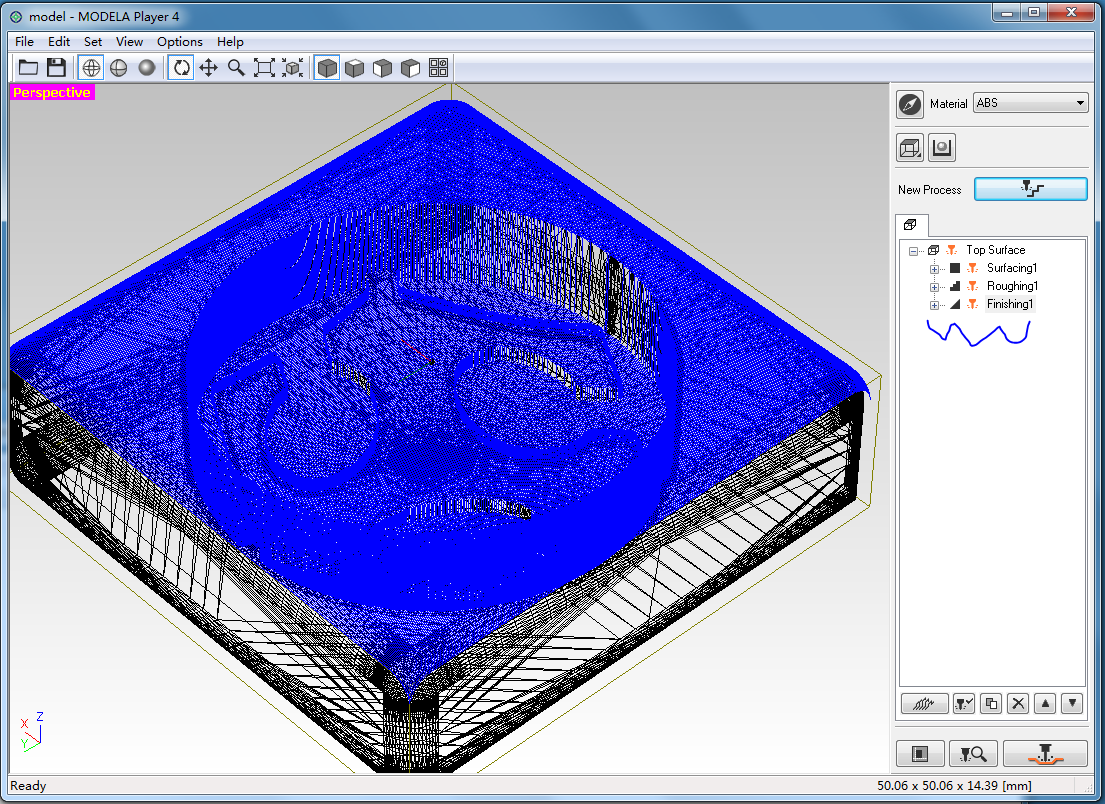1105x804 pixels.
Task: Open the Edit menu
Action: [x=58, y=42]
